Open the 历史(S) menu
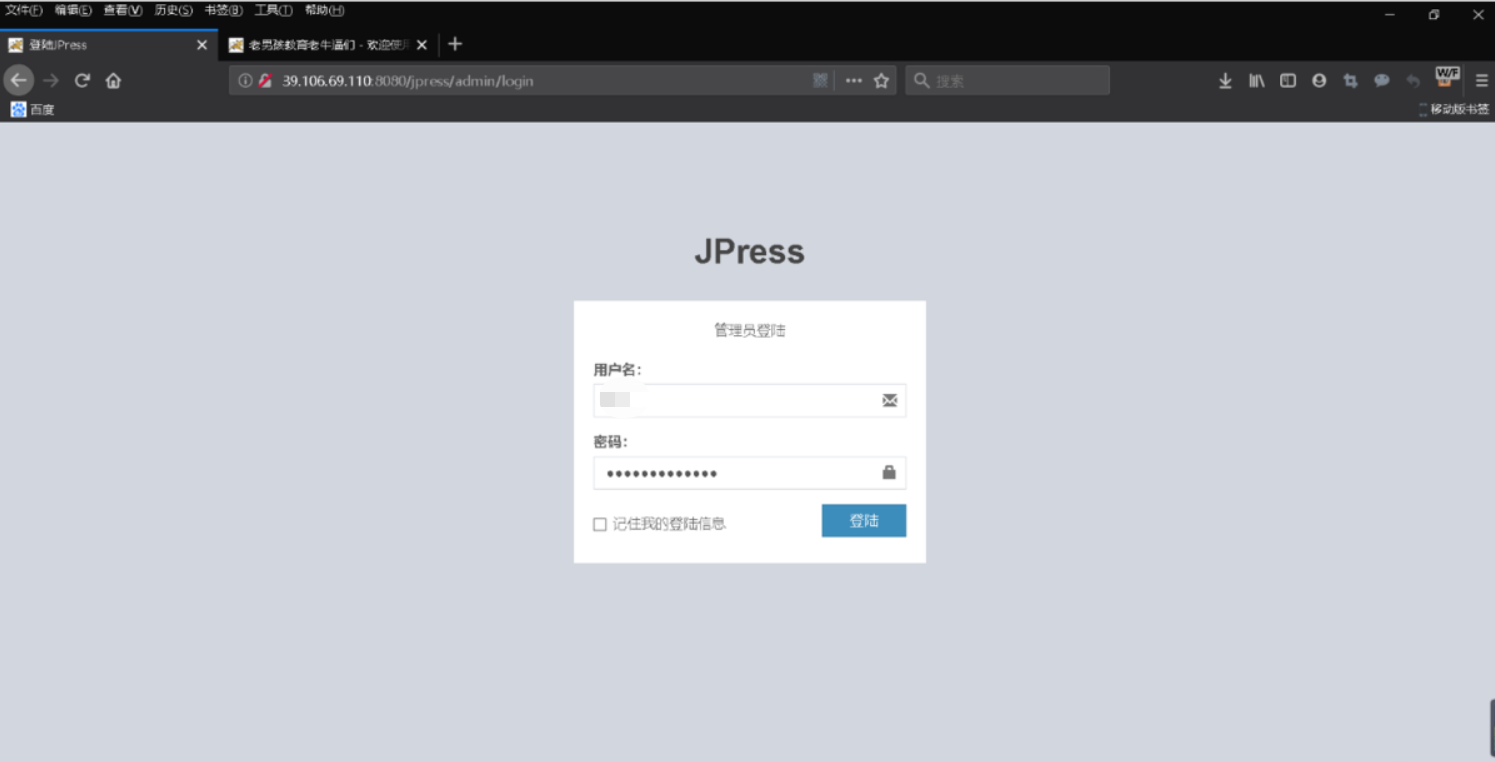Viewport: 1495px width, 762px height. point(173,10)
